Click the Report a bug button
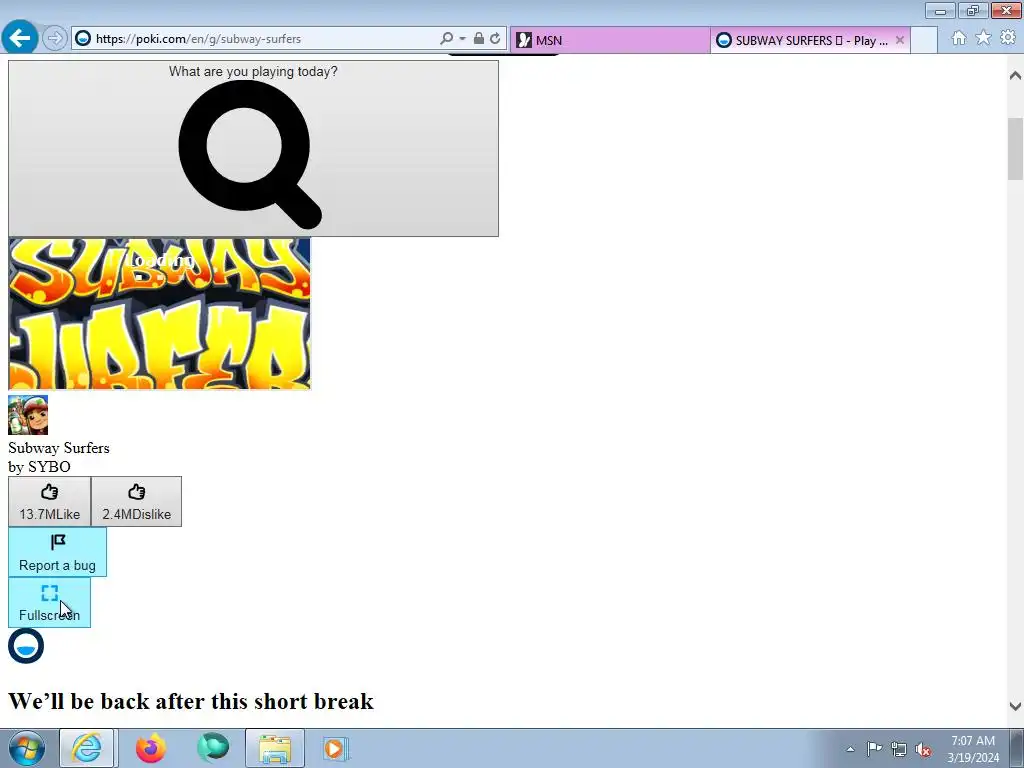This screenshot has width=1024, height=768. pyautogui.click(x=57, y=552)
